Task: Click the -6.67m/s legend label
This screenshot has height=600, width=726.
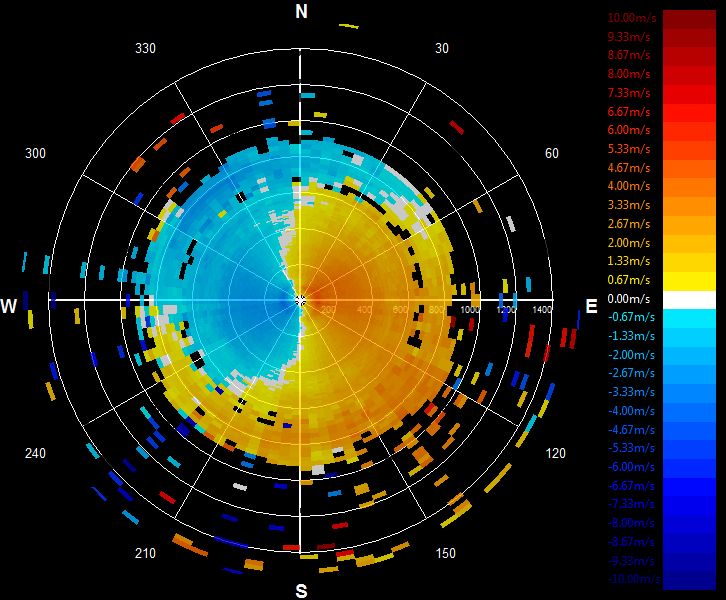Action: click(631, 486)
